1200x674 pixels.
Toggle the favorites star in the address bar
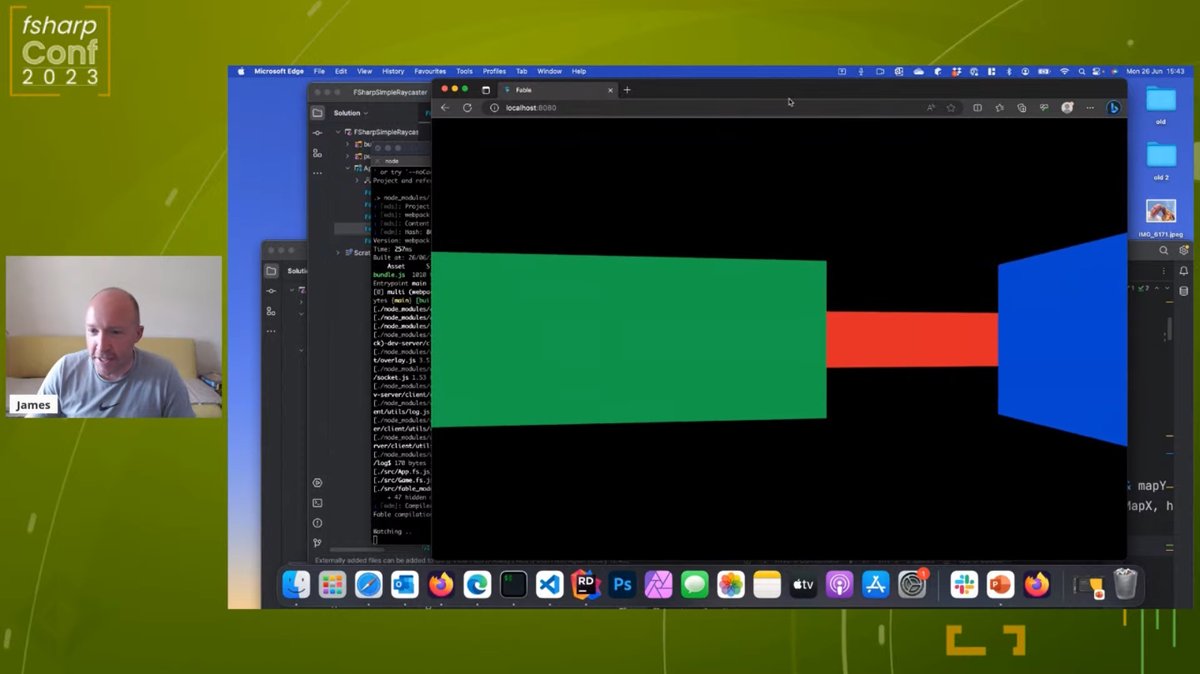click(x=951, y=108)
